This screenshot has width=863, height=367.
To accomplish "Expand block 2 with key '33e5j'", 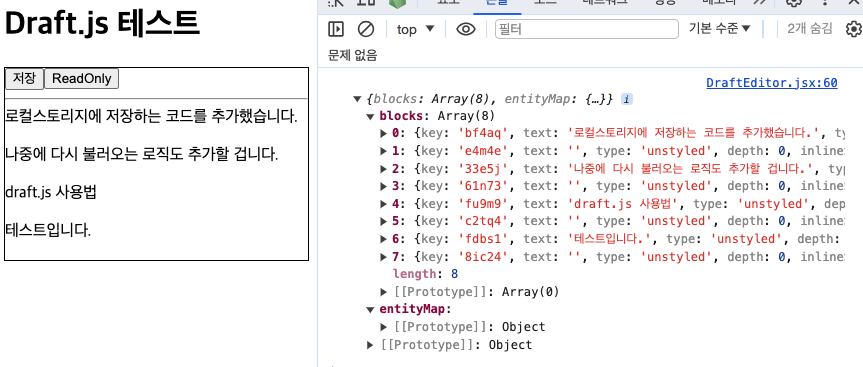I will pos(384,168).
